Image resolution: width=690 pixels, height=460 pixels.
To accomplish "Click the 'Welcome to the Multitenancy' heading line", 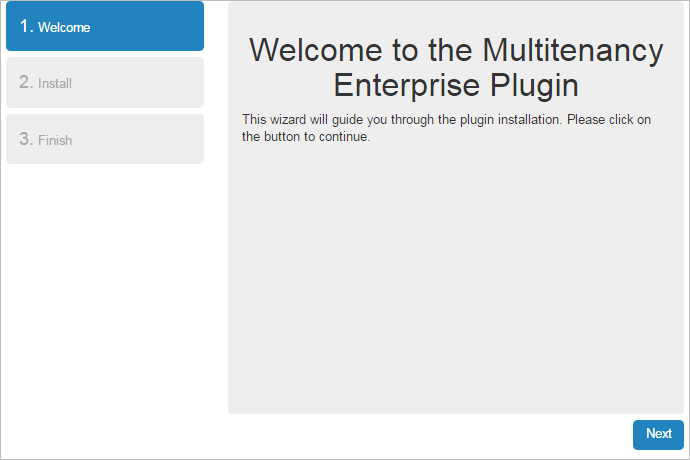I will 455,51.
